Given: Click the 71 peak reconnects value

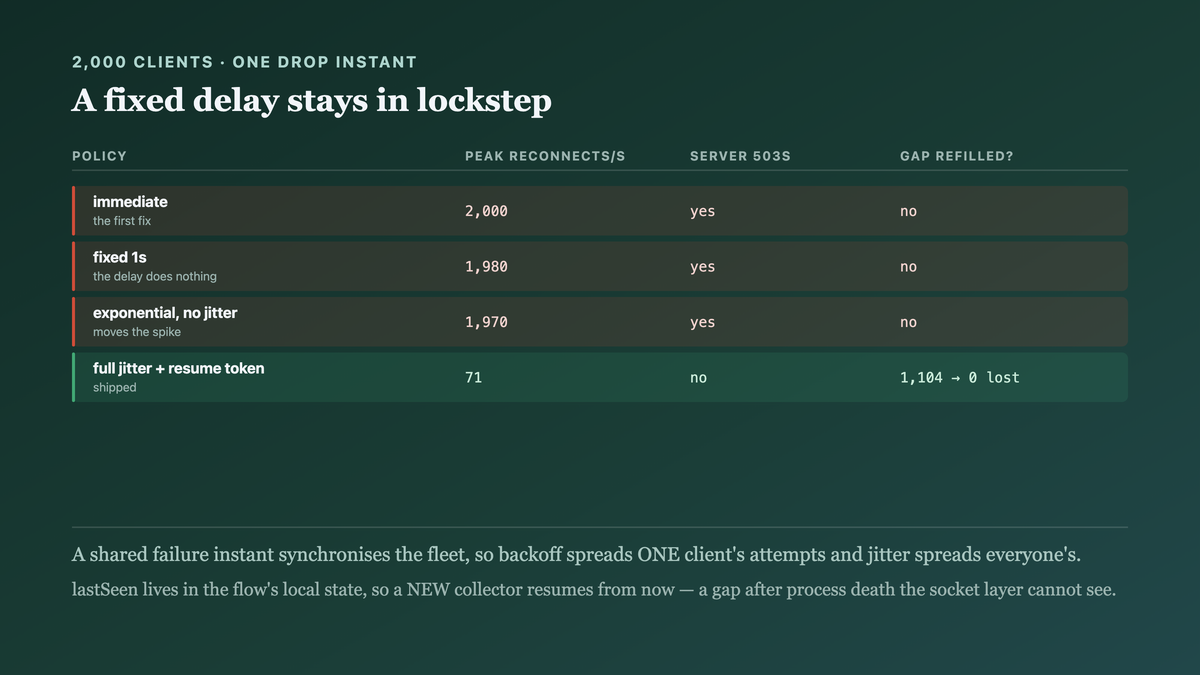Looking at the screenshot, I should tap(473, 378).
